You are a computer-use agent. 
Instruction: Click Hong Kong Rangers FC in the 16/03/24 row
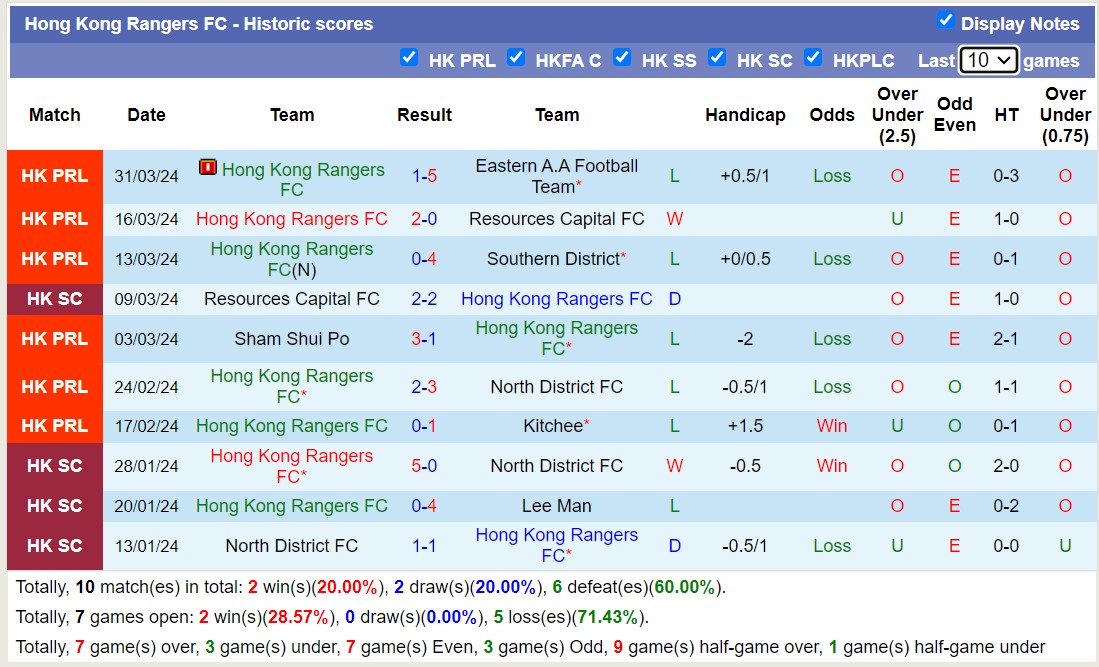point(291,218)
